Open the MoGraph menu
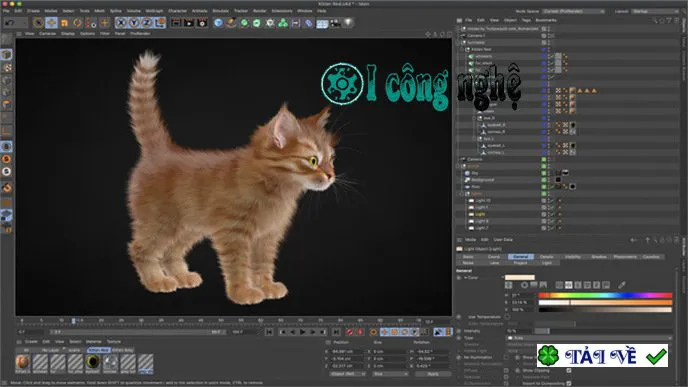Image resolution: width=688 pixels, height=387 pixels. point(154,11)
